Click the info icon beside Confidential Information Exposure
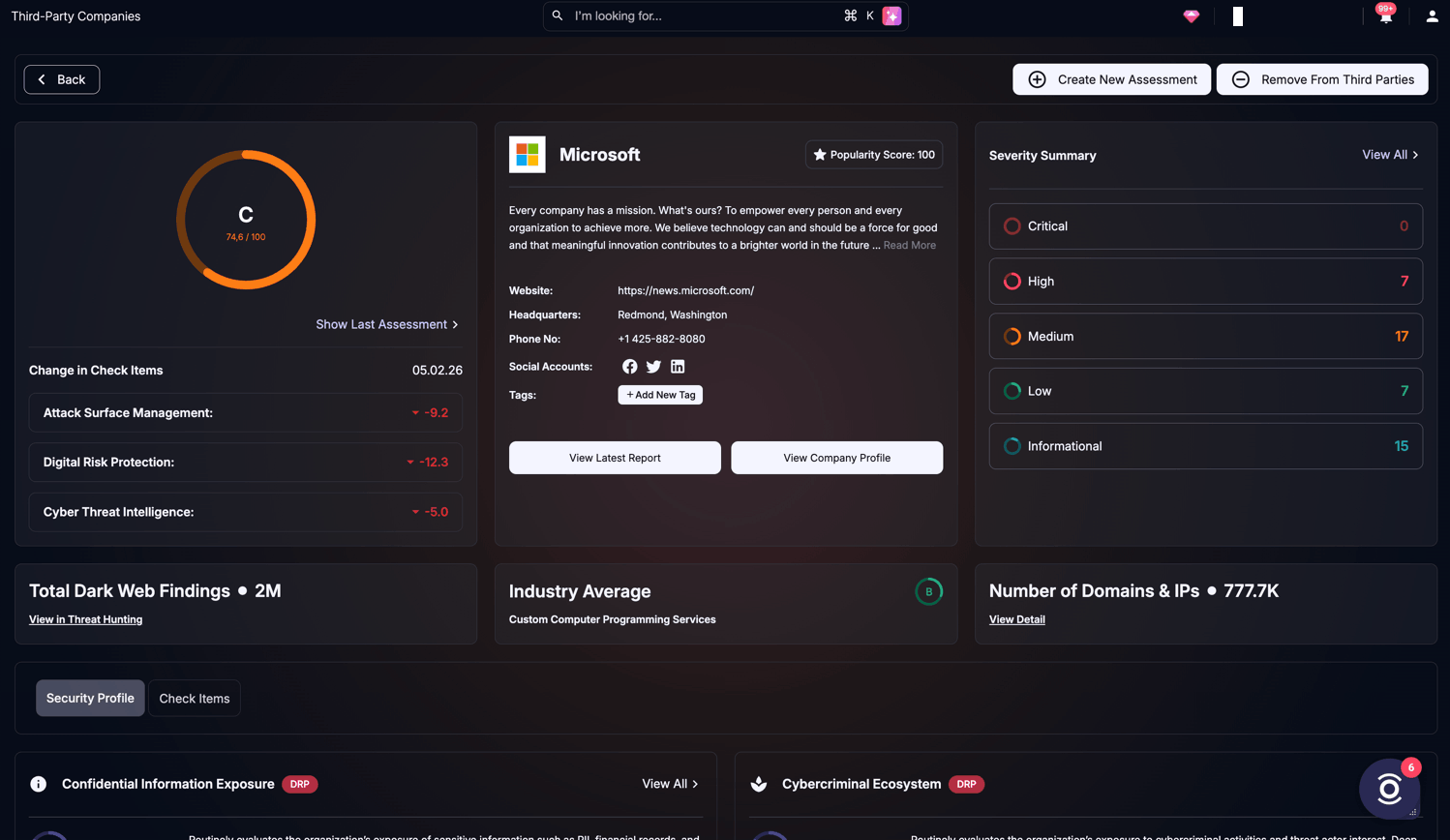 click(x=38, y=784)
